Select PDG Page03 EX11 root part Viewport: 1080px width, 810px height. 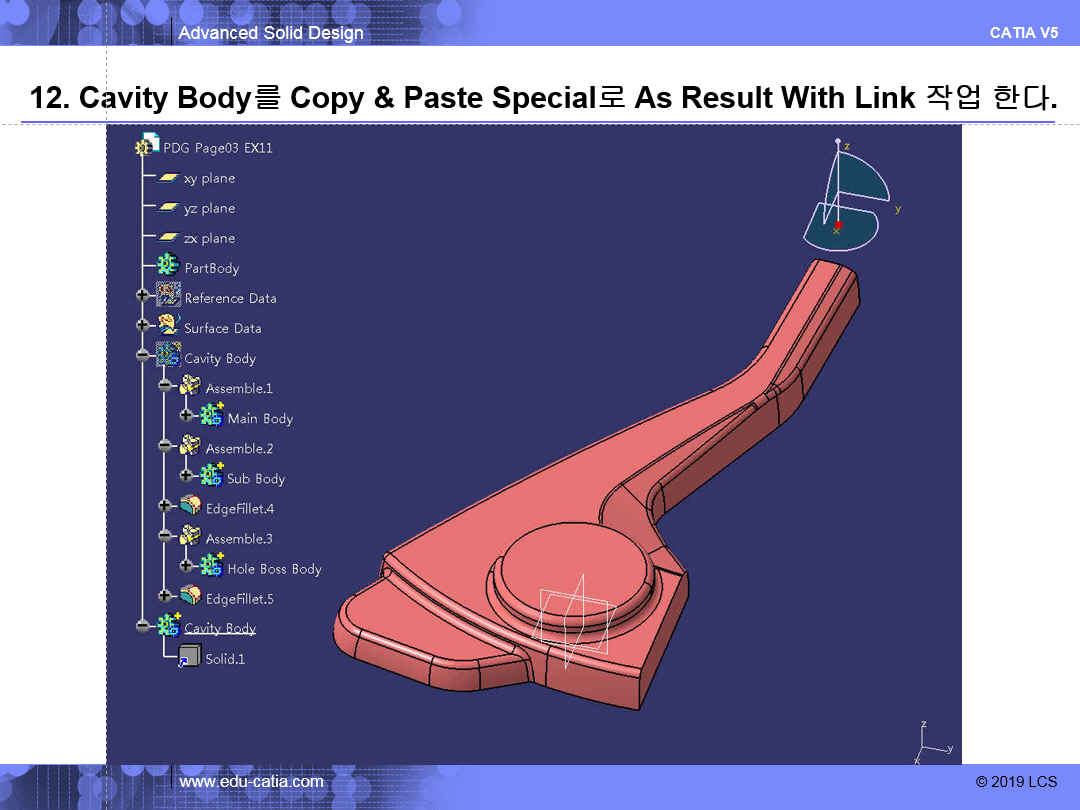point(217,148)
